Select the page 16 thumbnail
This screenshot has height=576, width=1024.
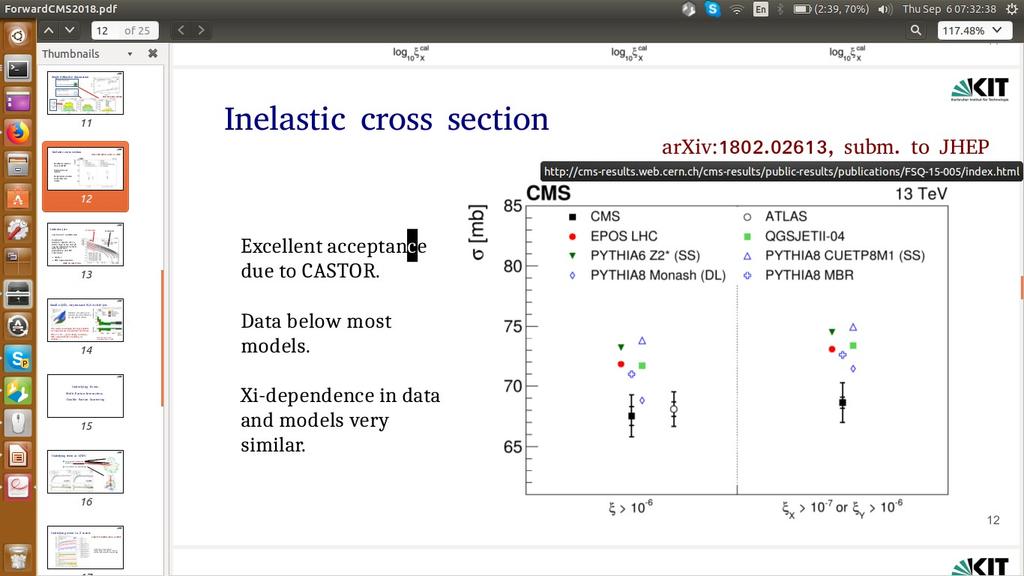tap(86, 472)
